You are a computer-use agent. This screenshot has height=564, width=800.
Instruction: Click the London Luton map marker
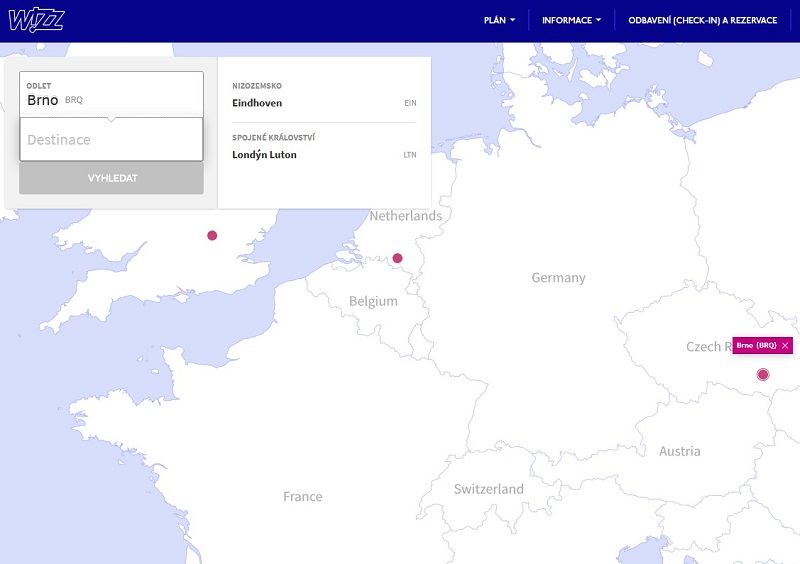[212, 235]
